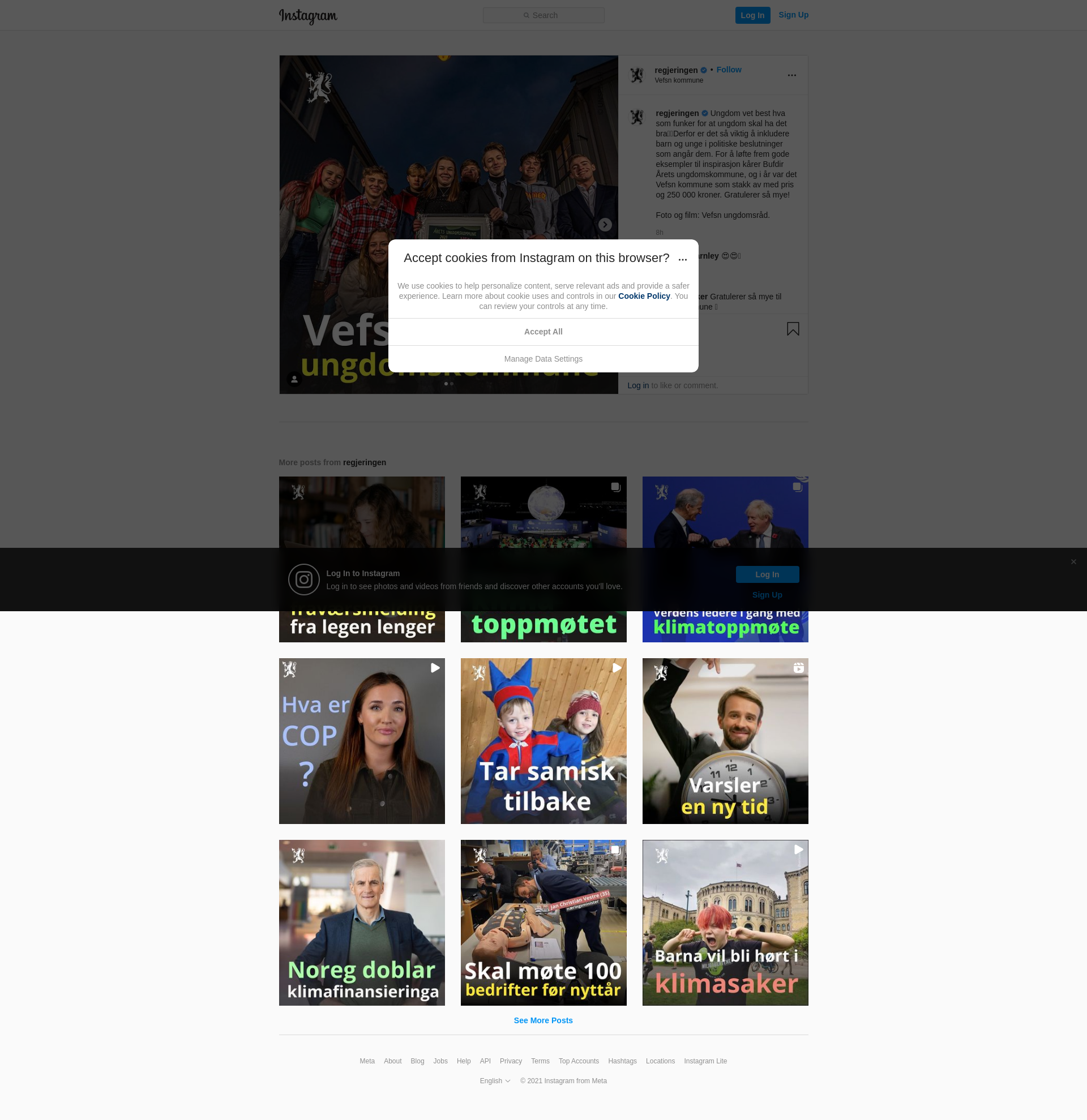Viewport: 1087px width, 1120px height.
Task: Click the Log In button in header
Action: click(752, 15)
